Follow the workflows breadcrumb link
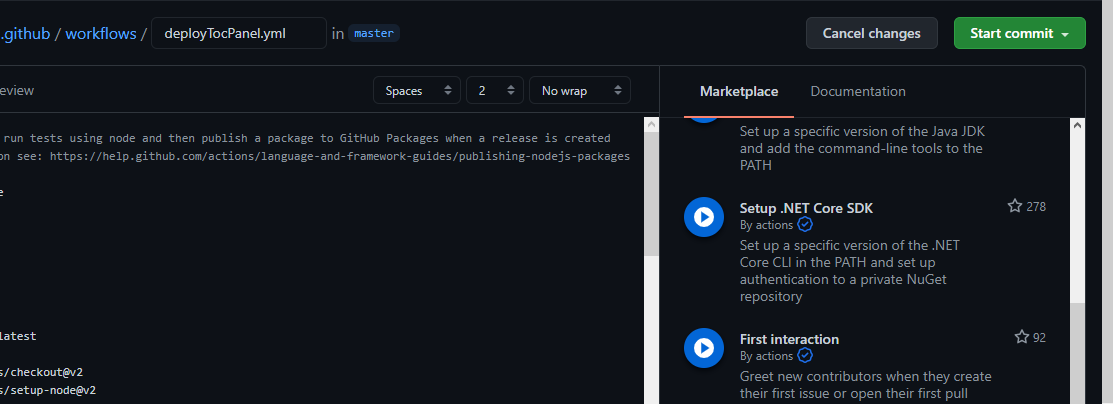The height and width of the screenshot is (404, 1113). [101, 33]
